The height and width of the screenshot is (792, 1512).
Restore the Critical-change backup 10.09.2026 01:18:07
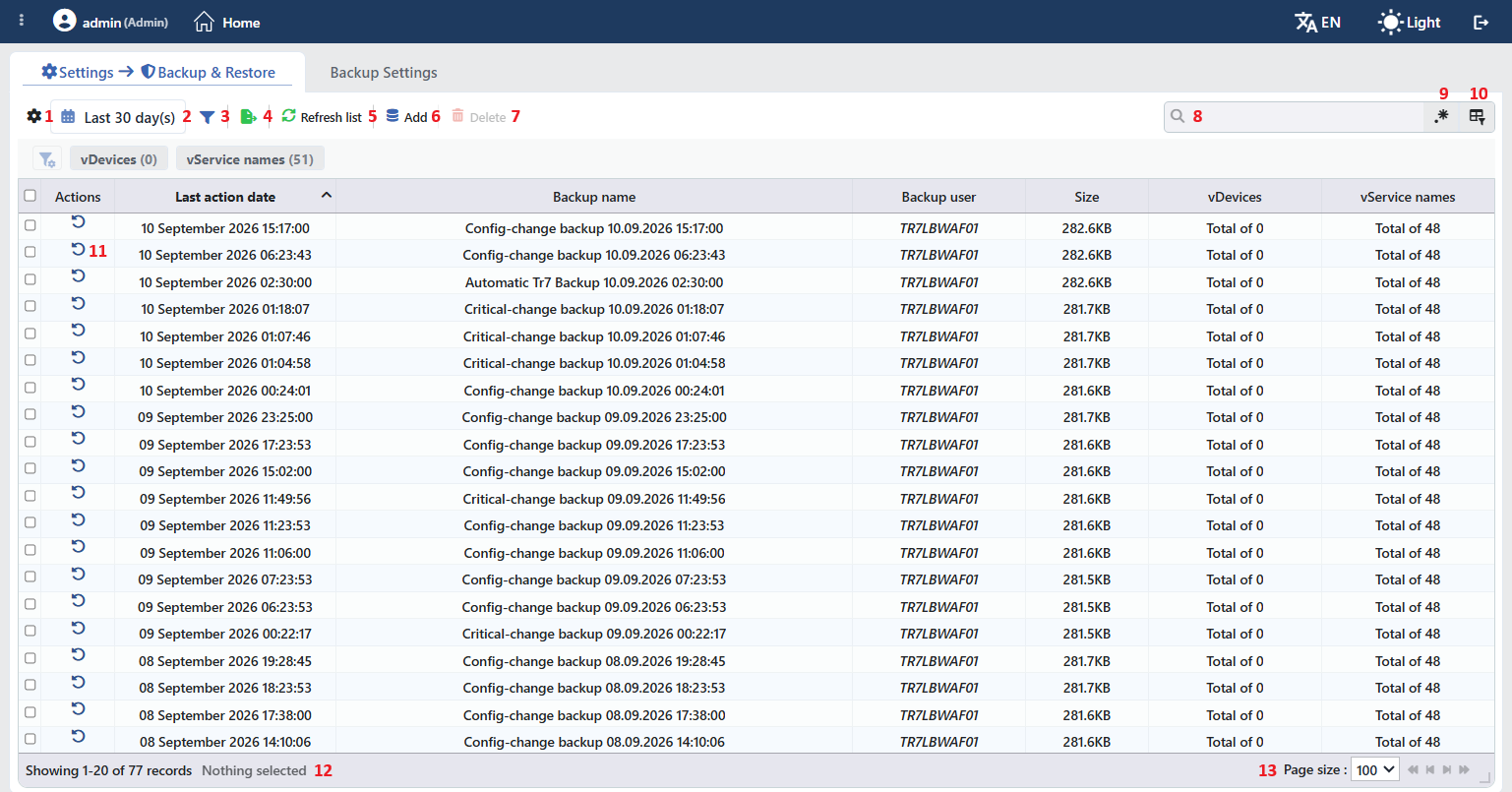[78, 304]
